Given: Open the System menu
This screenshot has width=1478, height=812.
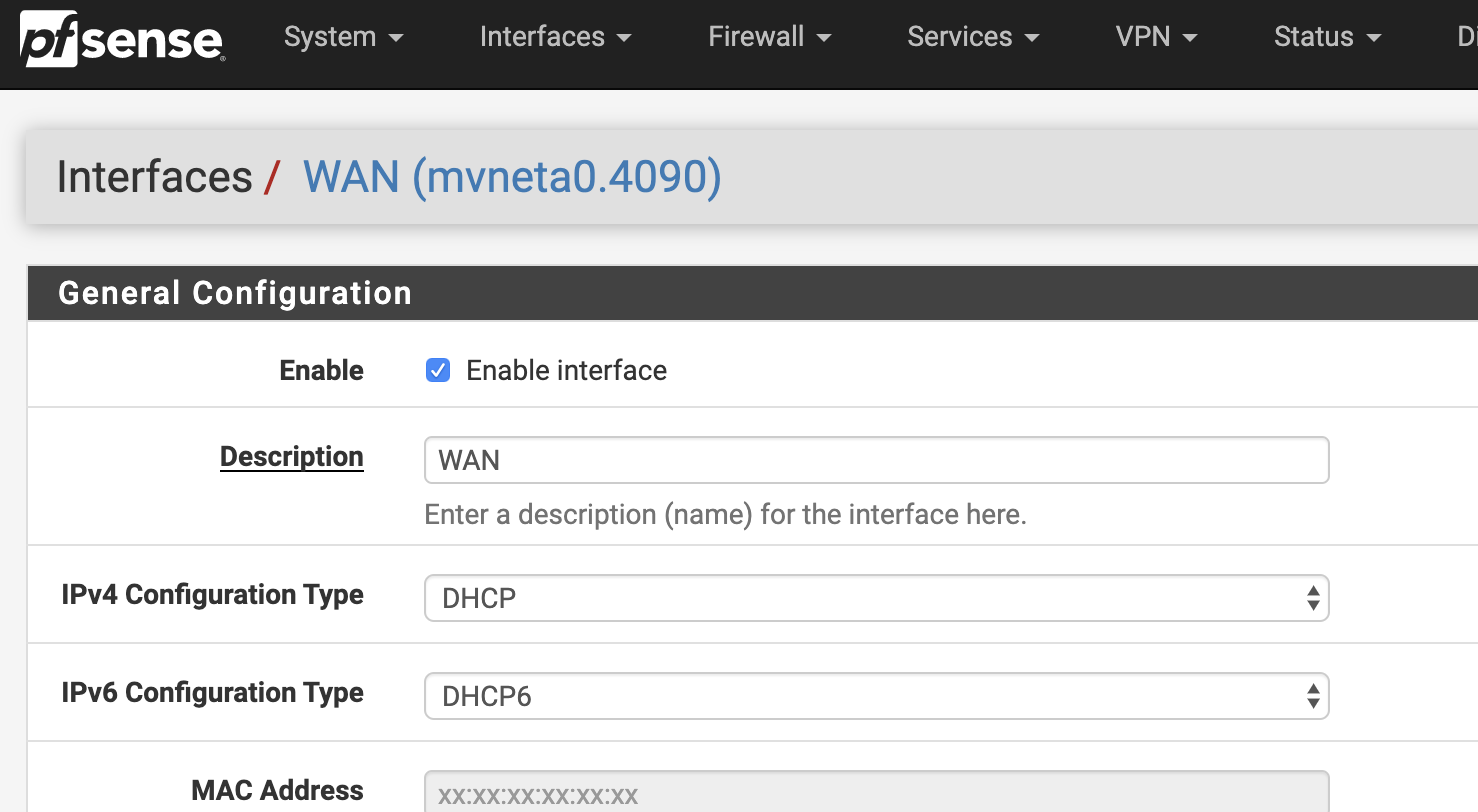Looking at the screenshot, I should pyautogui.click(x=332, y=36).
